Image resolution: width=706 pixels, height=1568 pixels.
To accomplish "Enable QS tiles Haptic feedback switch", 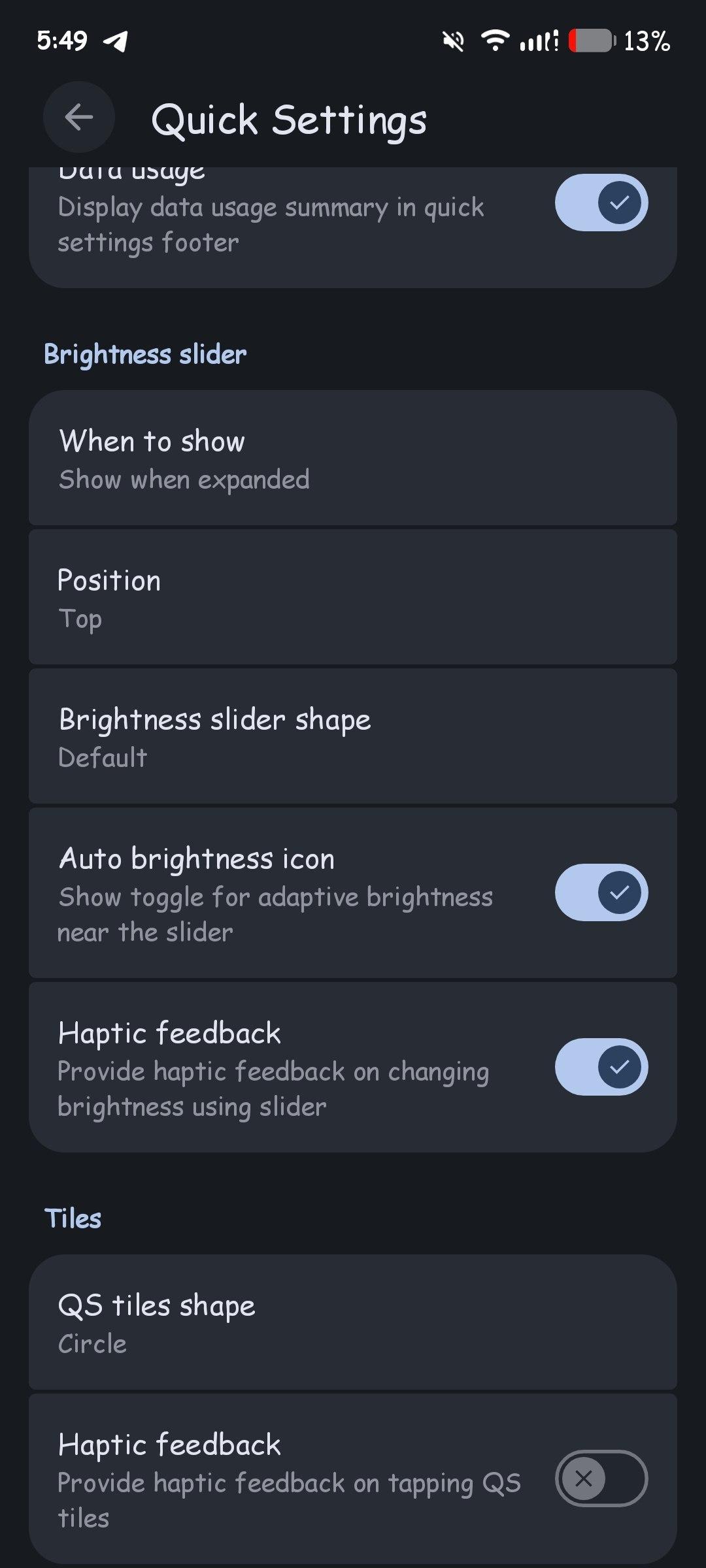I will 601,1478.
